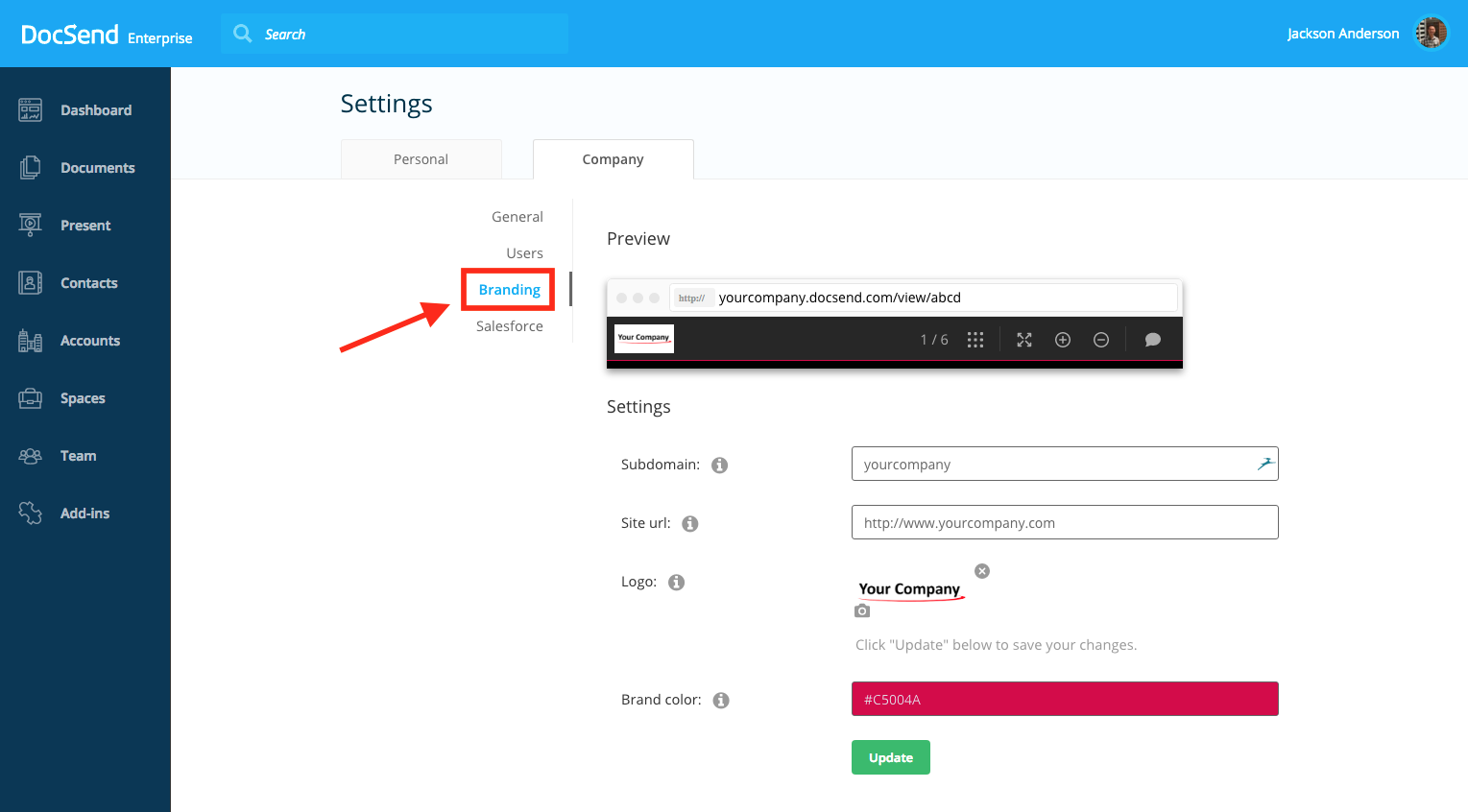Click the camera icon to upload logo
The width and height of the screenshot is (1468, 812).
pyautogui.click(x=862, y=611)
